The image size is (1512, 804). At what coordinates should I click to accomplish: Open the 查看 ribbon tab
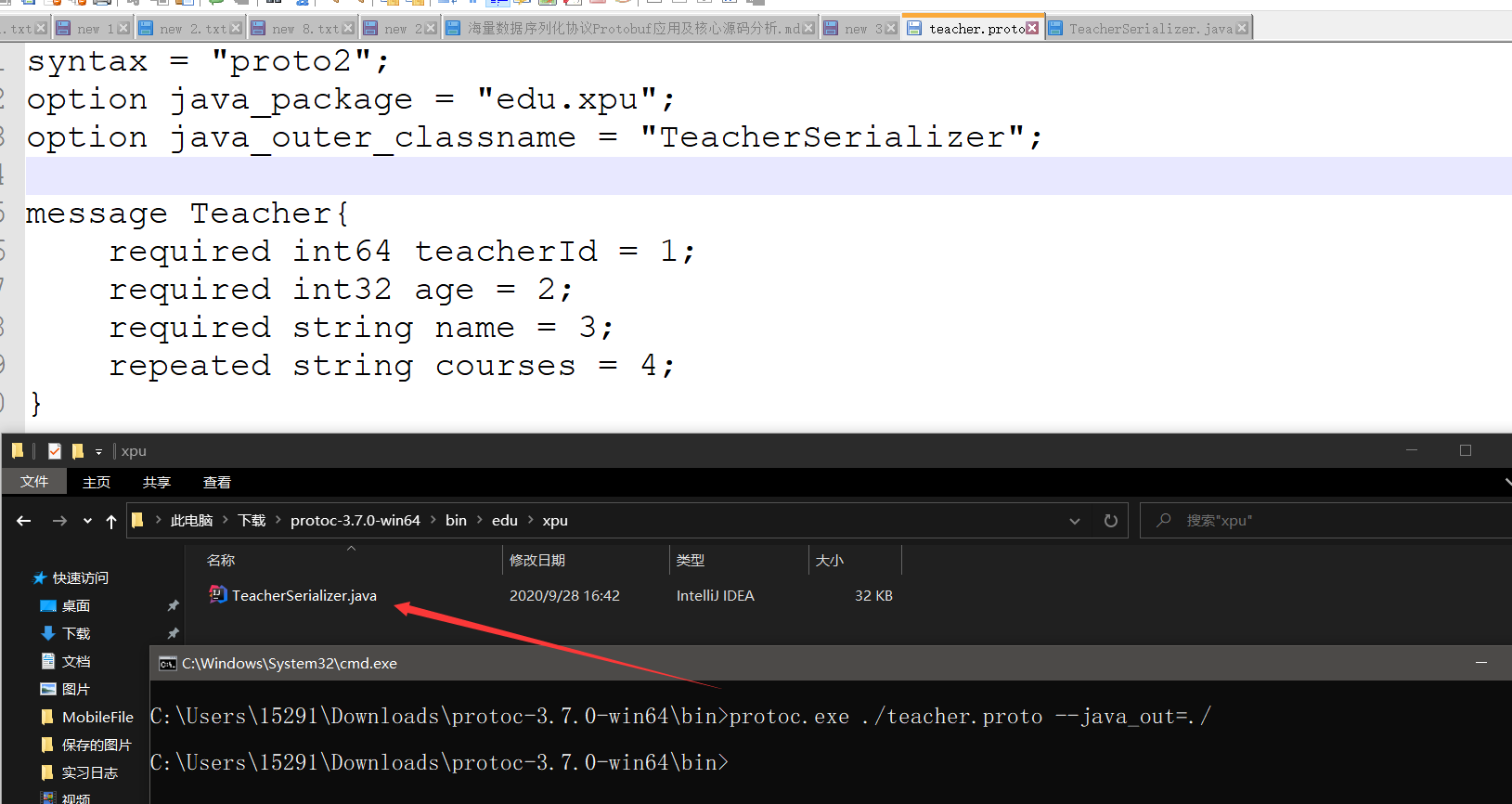point(216,482)
